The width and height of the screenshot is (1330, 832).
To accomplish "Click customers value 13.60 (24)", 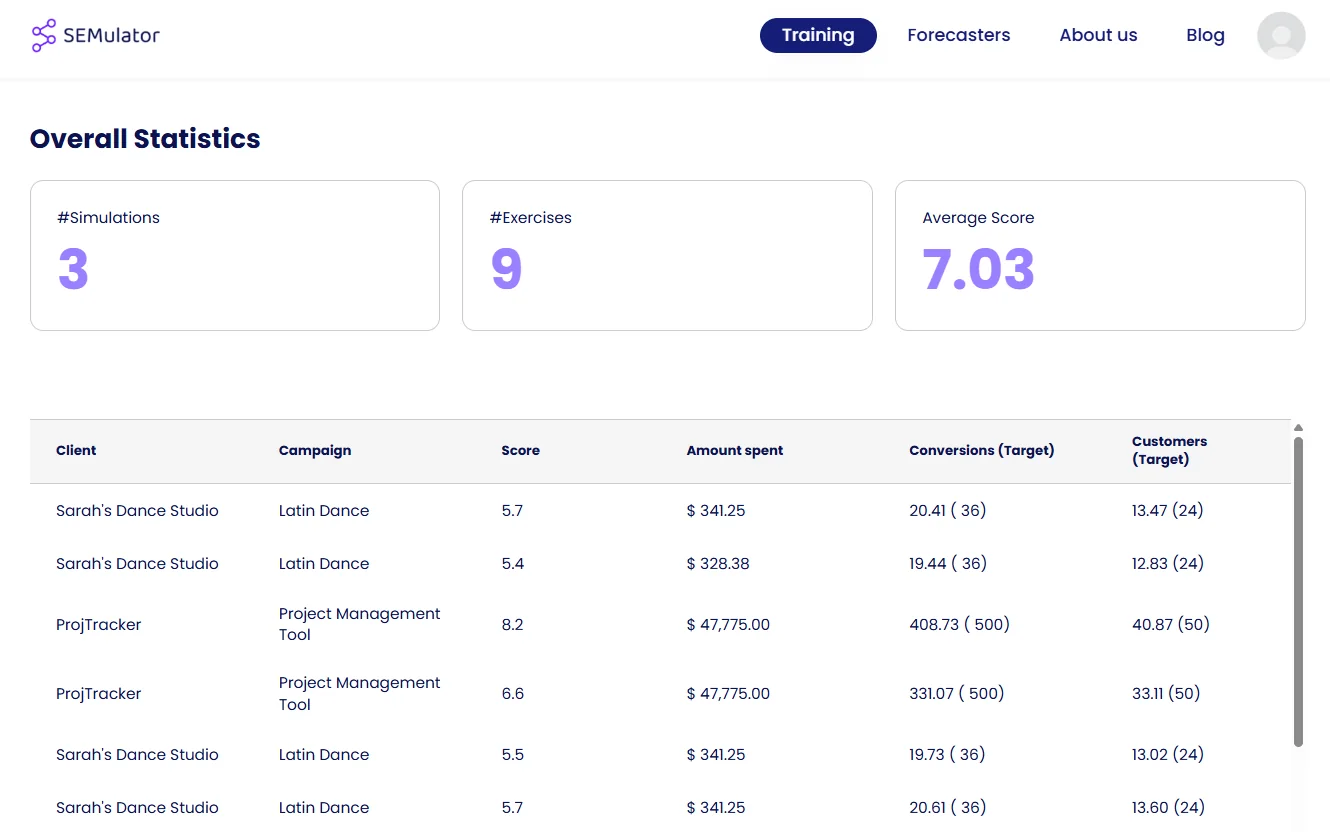I will [1168, 808].
